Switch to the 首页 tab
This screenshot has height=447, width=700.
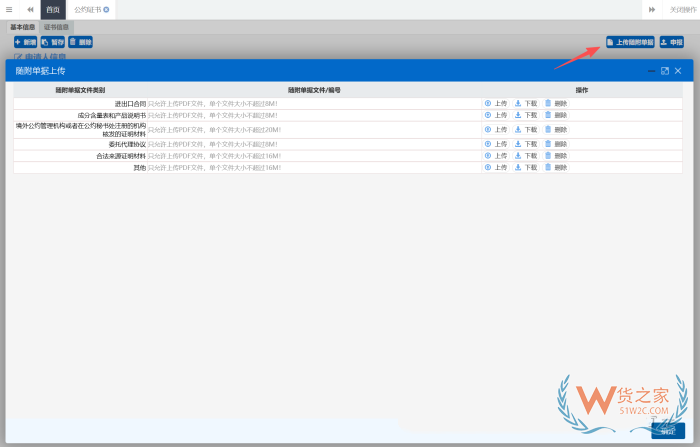53,9
